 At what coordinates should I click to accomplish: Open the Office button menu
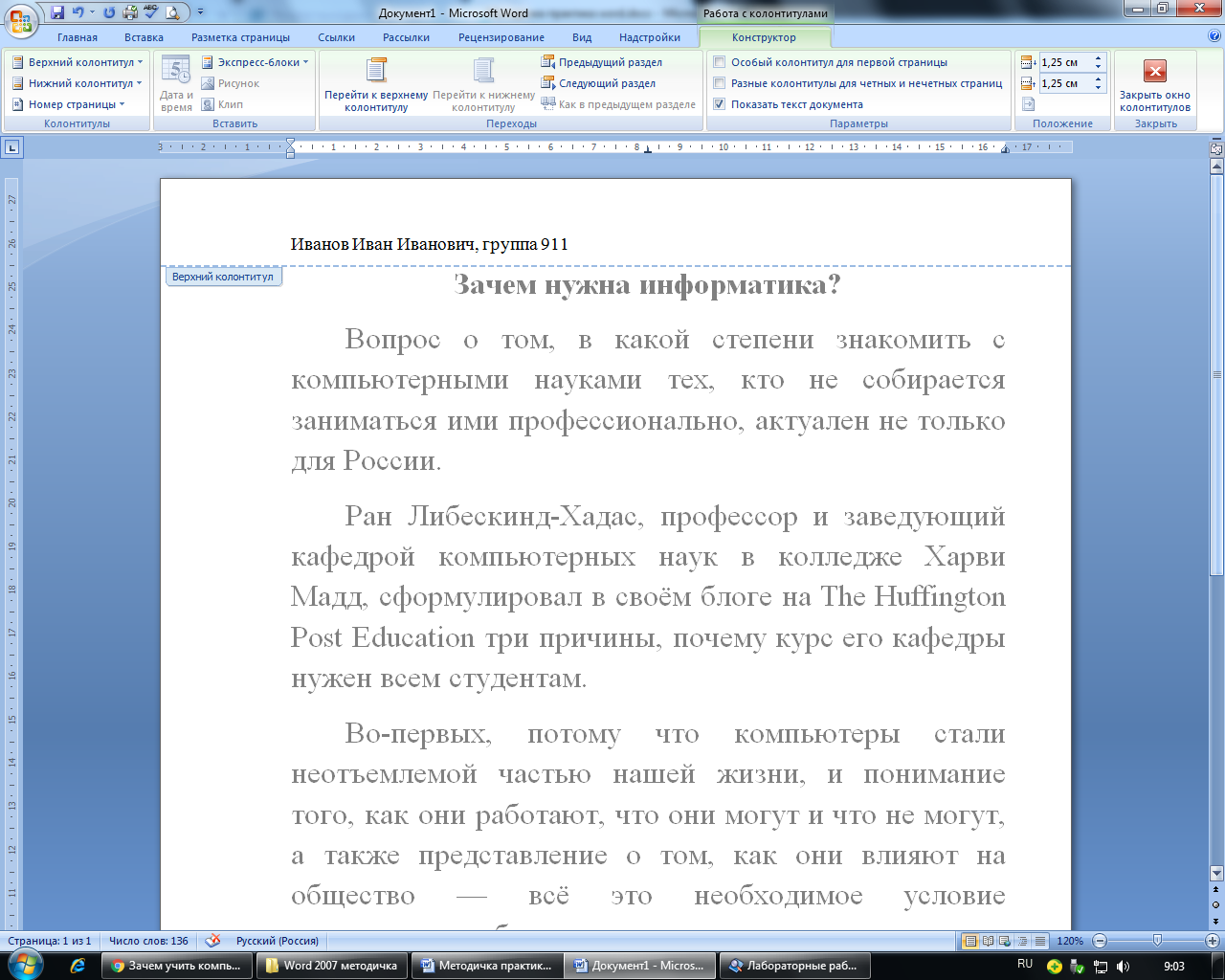pyautogui.click(x=21, y=19)
